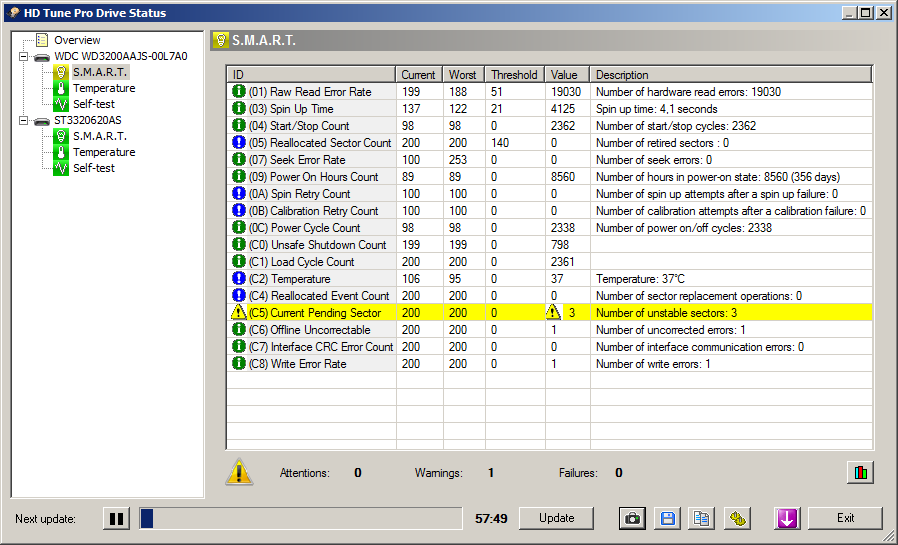This screenshot has width=898, height=545.
Task: Click the Power Cycle Count status icon
Action: point(238,227)
